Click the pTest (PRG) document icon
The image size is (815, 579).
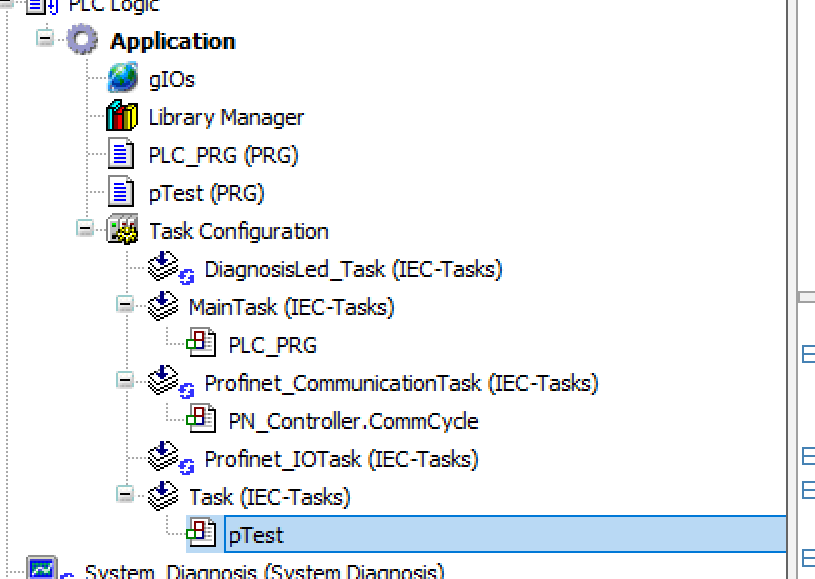click(x=122, y=193)
